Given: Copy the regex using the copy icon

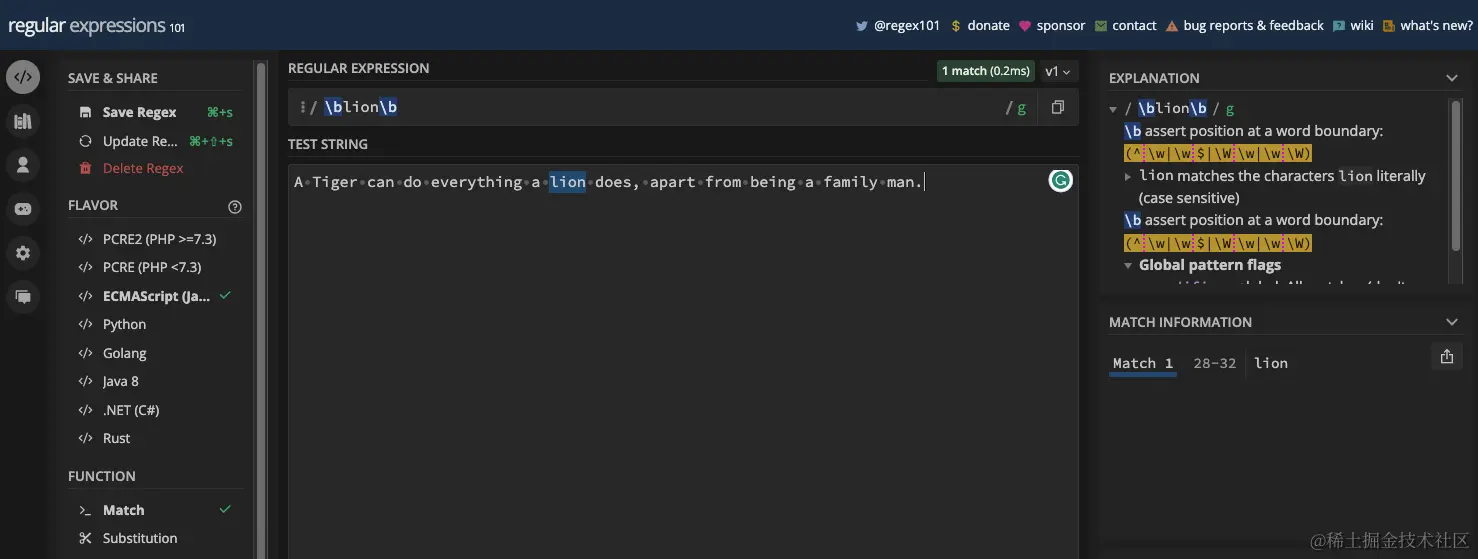Looking at the screenshot, I should [1058, 107].
